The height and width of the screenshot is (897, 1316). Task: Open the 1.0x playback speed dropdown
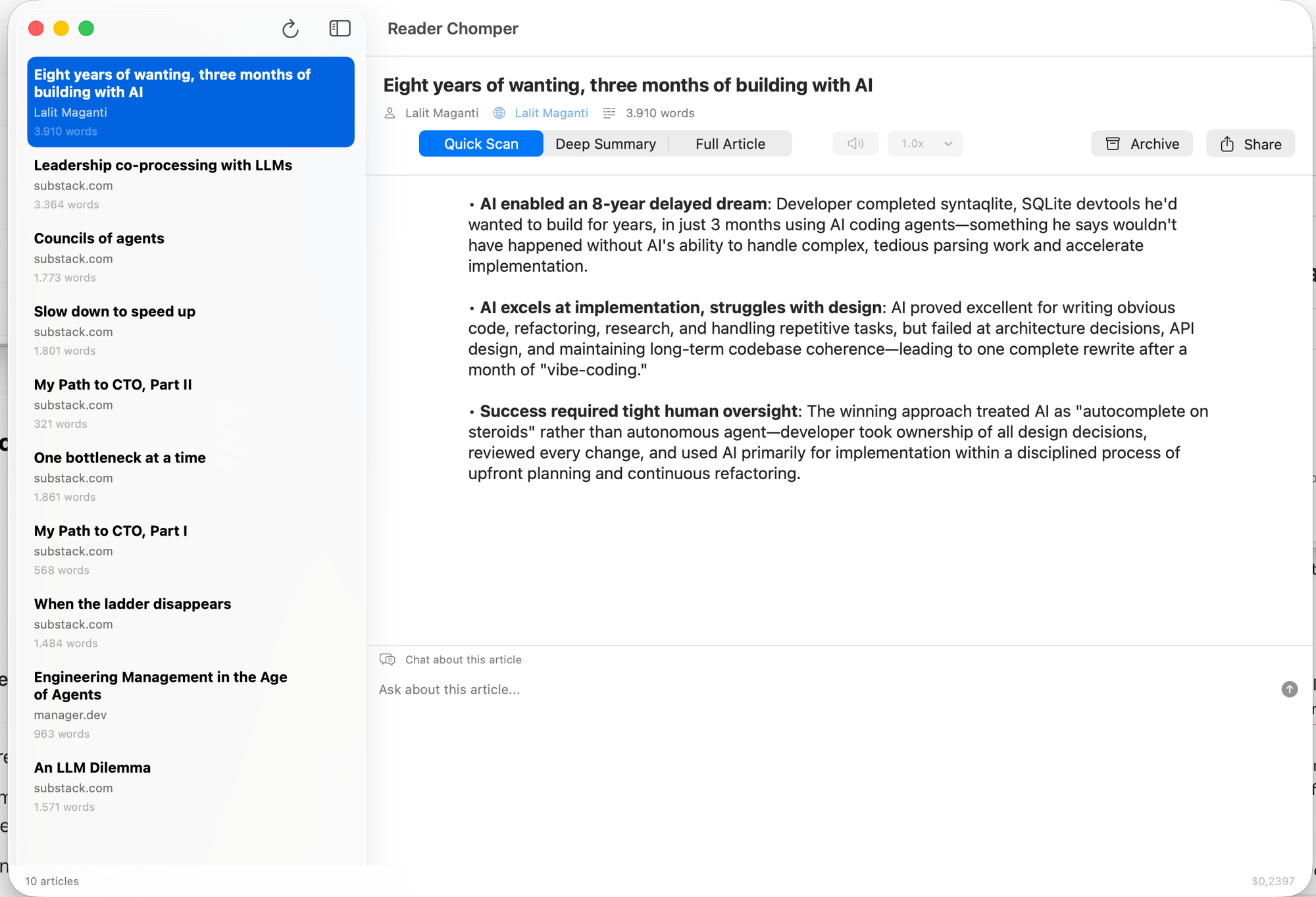point(924,143)
